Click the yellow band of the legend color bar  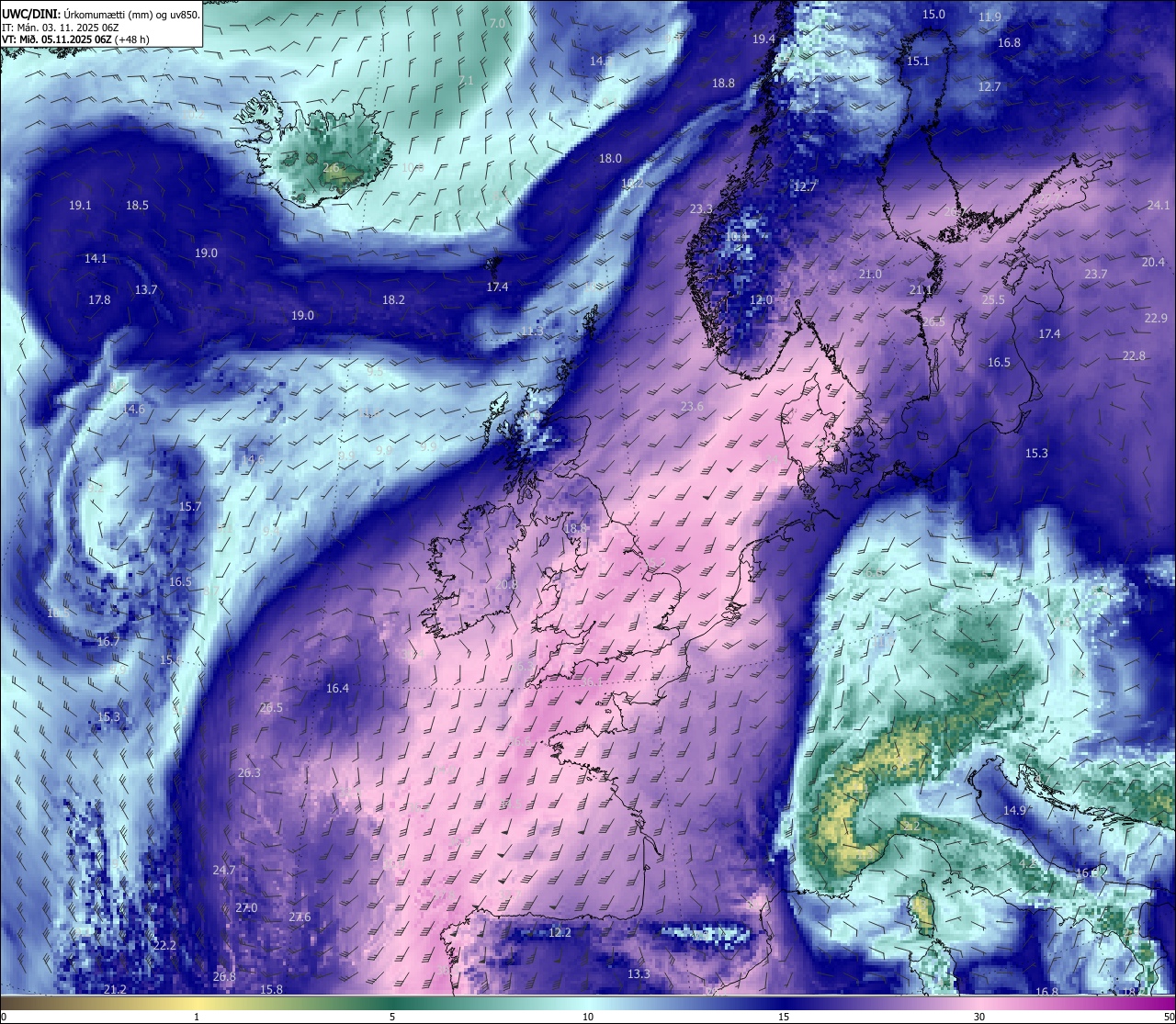[x=197, y=1003]
